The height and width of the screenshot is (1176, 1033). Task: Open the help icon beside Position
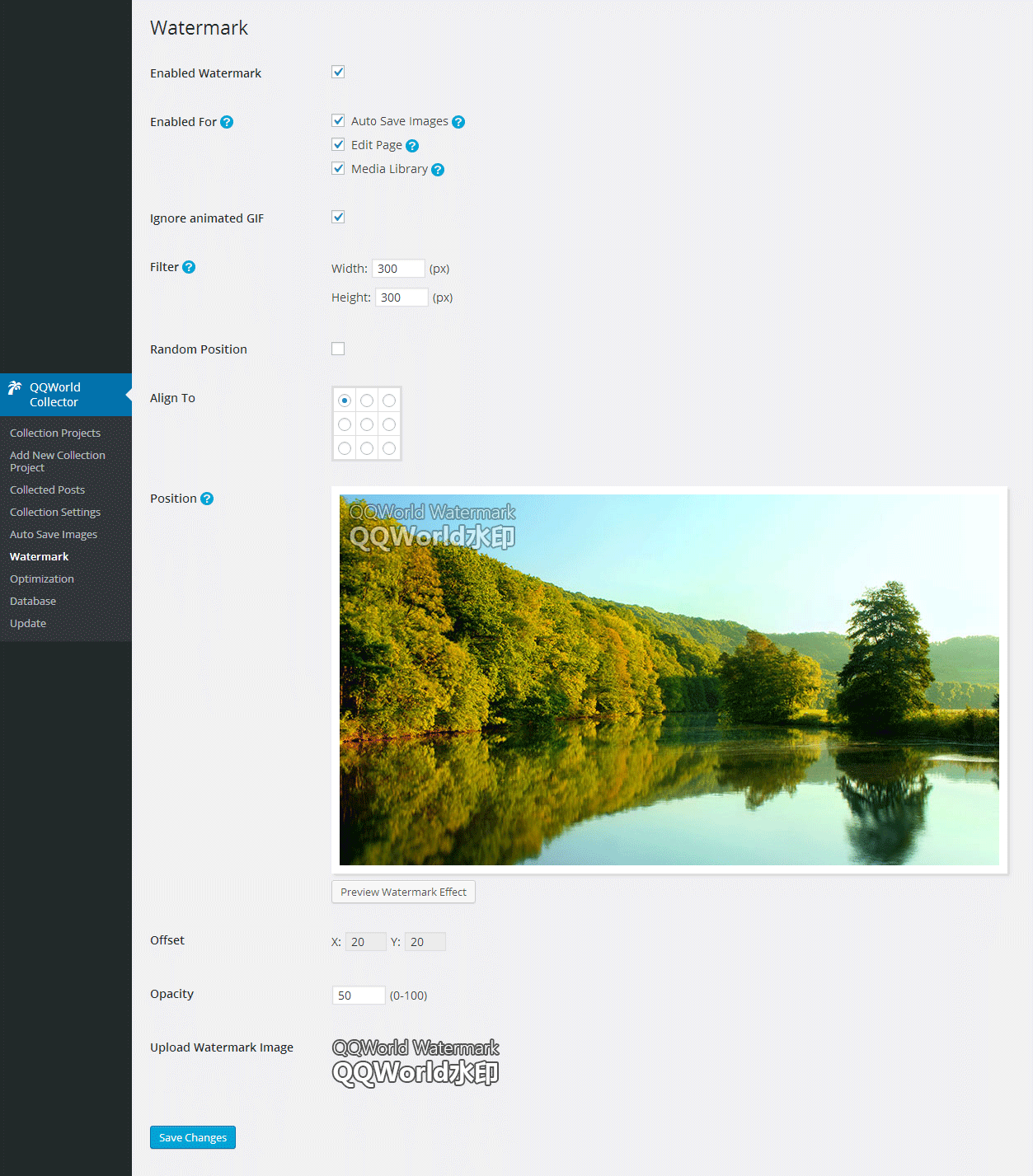point(207,499)
